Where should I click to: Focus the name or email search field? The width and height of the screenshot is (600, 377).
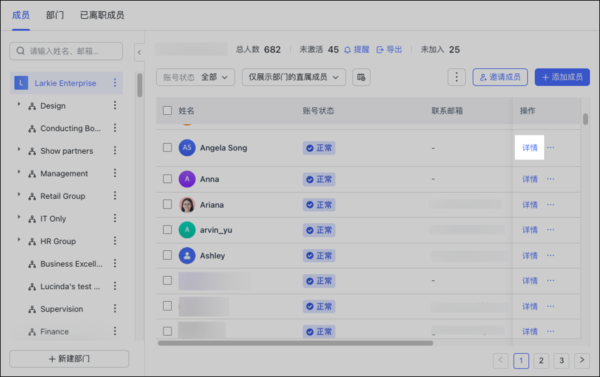point(66,51)
